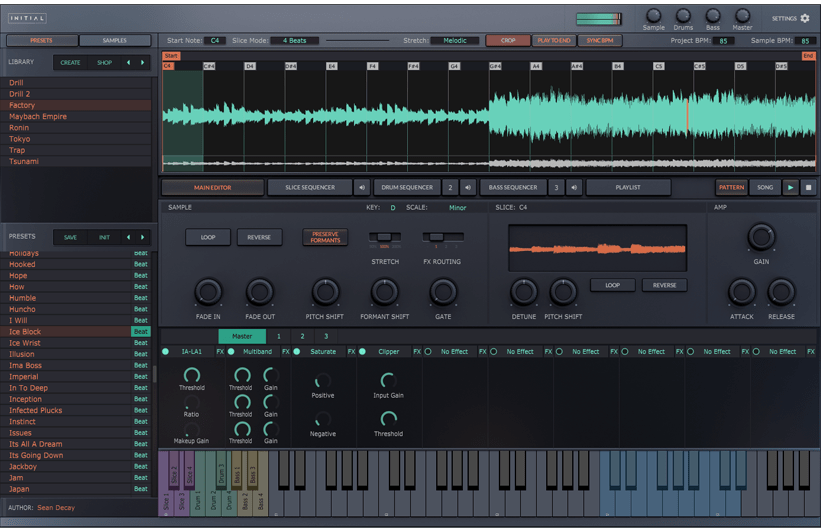Open the Multiband effect selector

(257, 352)
